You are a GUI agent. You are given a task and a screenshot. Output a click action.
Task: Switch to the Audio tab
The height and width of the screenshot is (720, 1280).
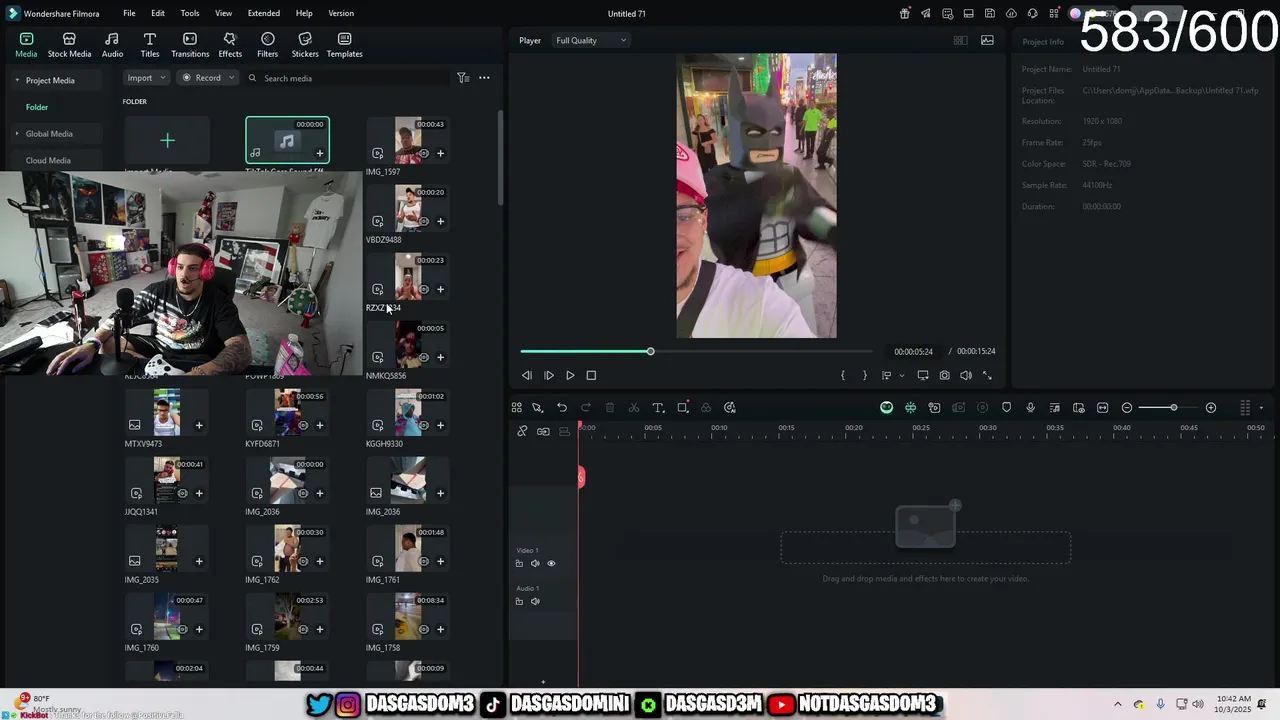(x=112, y=45)
